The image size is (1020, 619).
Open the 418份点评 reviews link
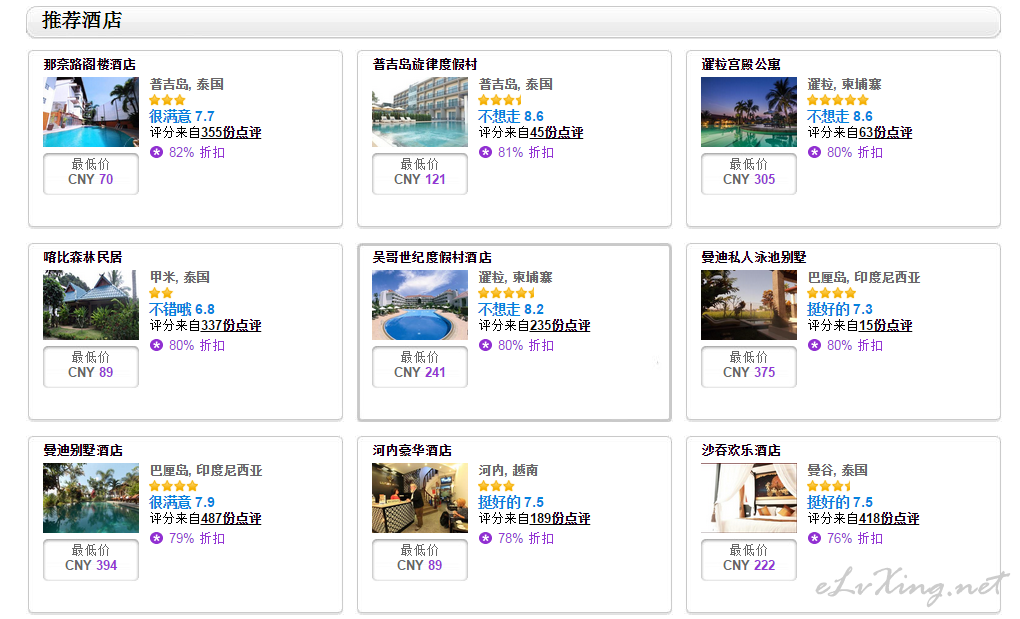889,519
